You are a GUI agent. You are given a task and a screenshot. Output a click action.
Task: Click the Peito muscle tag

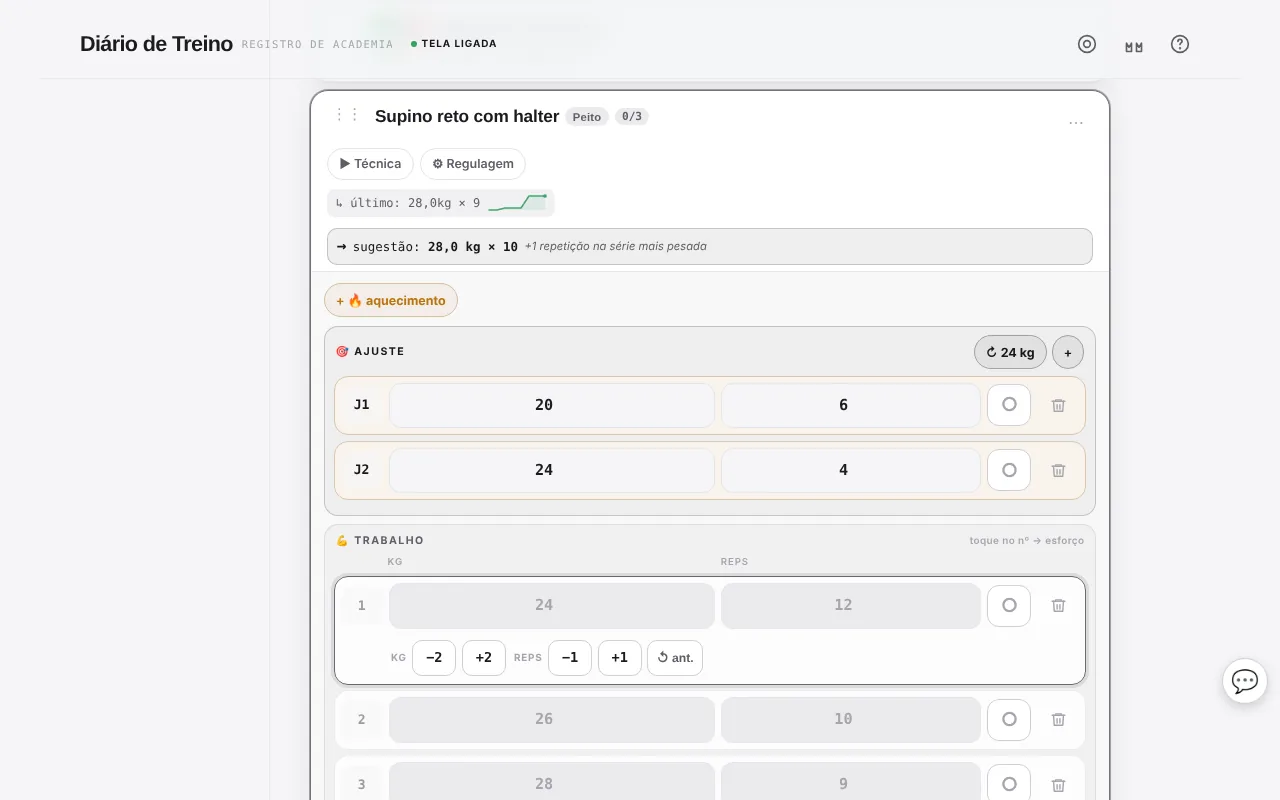(587, 117)
